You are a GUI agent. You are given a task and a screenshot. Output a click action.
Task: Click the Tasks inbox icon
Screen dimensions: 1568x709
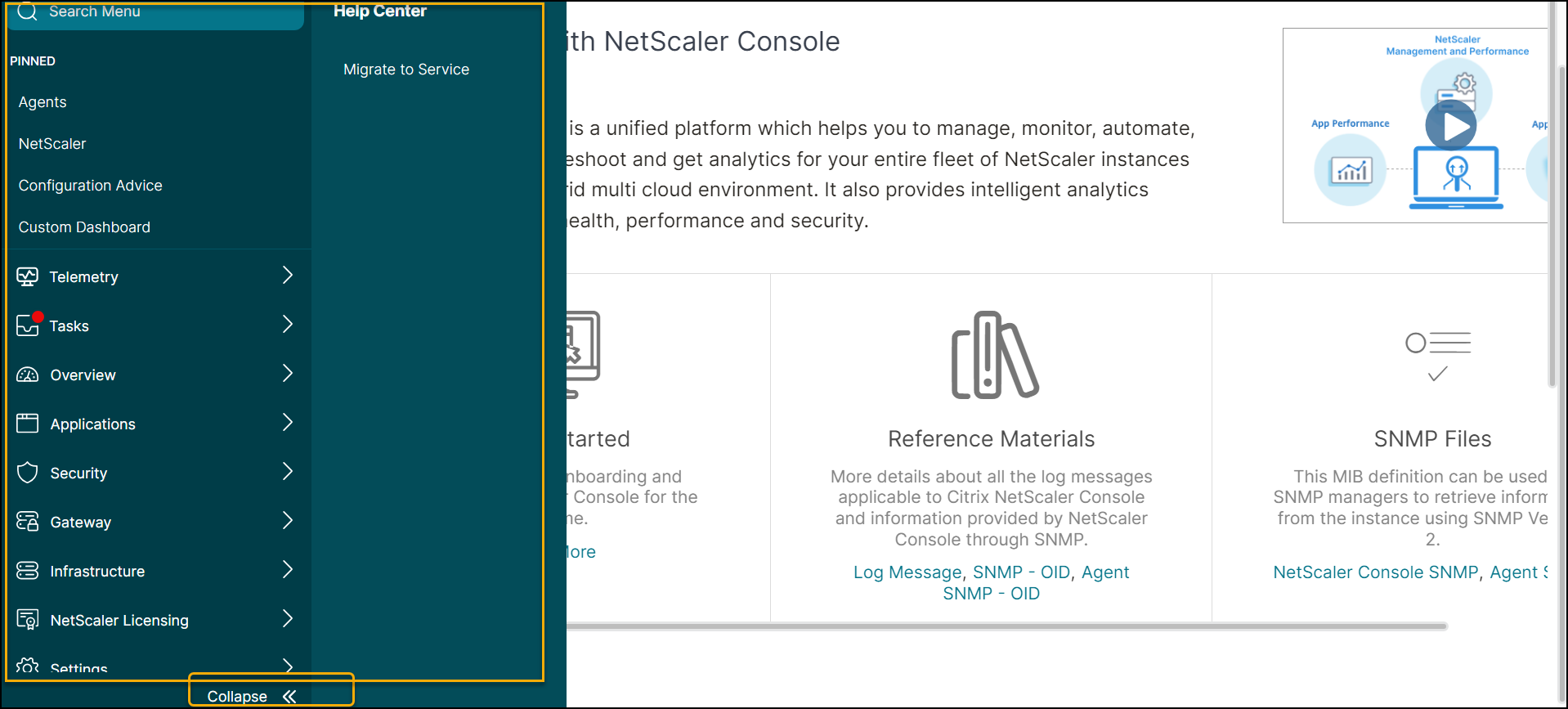(x=28, y=325)
